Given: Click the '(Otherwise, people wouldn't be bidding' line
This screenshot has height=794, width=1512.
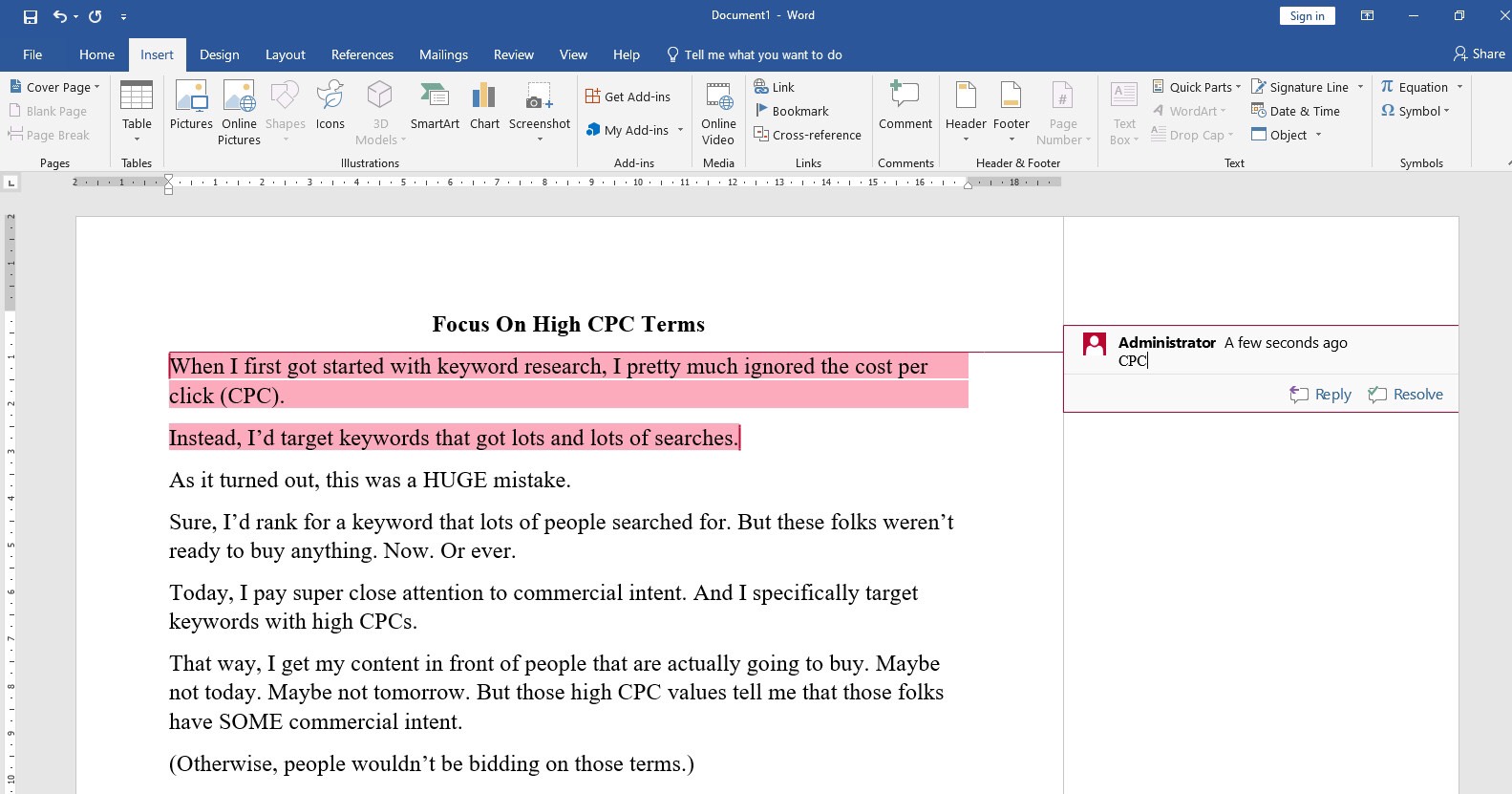Looking at the screenshot, I should (432, 763).
